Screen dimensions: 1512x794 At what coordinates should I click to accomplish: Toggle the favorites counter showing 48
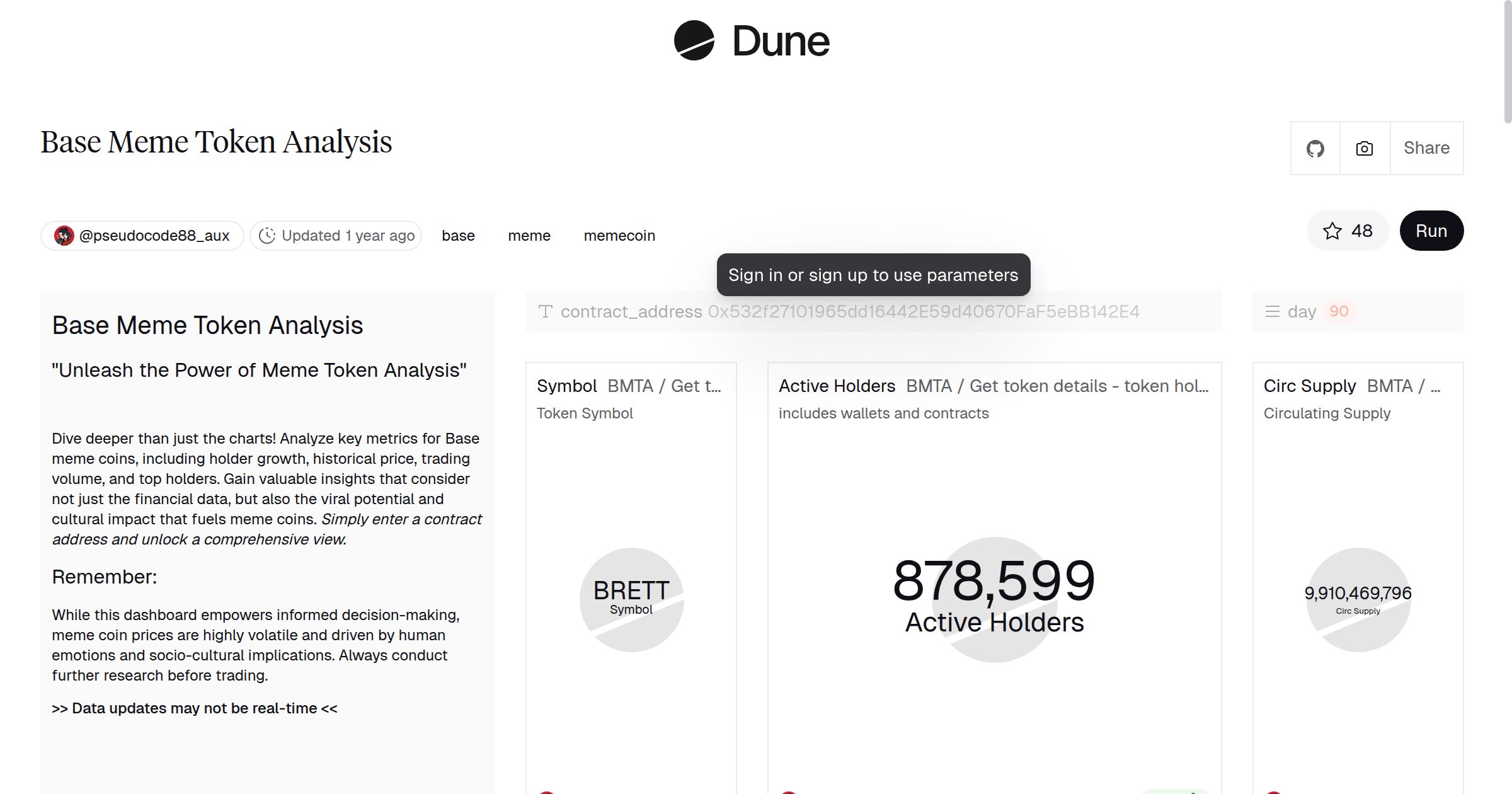1361,231
